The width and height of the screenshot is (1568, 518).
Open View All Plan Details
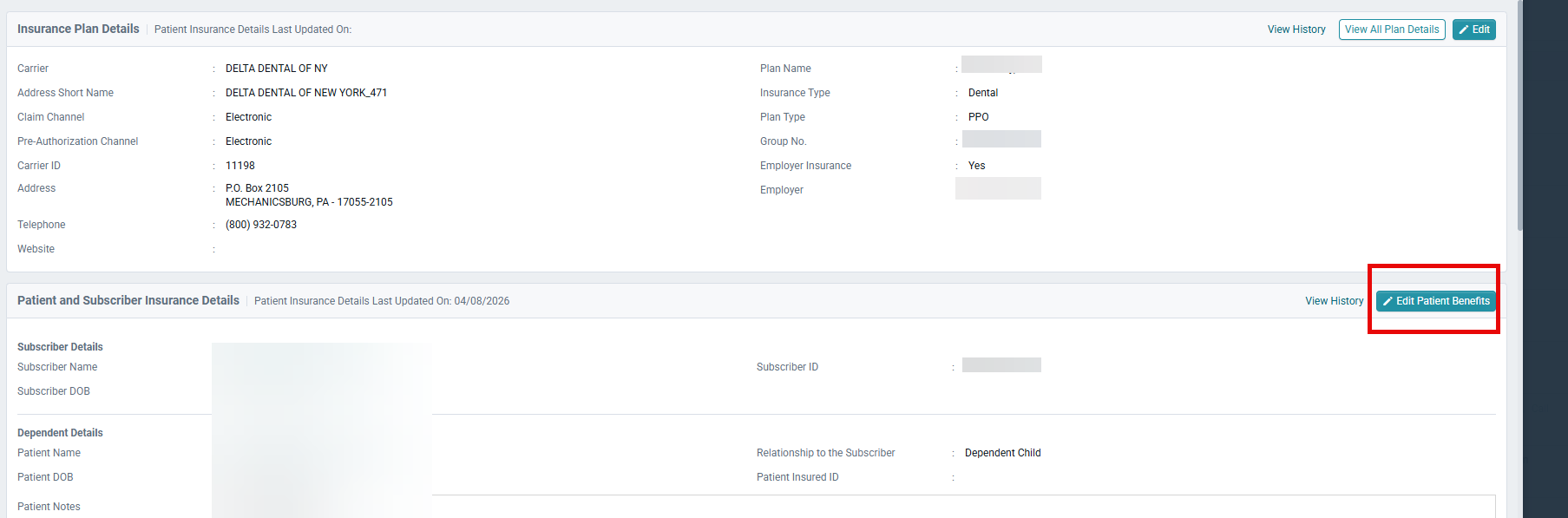[x=1392, y=30]
